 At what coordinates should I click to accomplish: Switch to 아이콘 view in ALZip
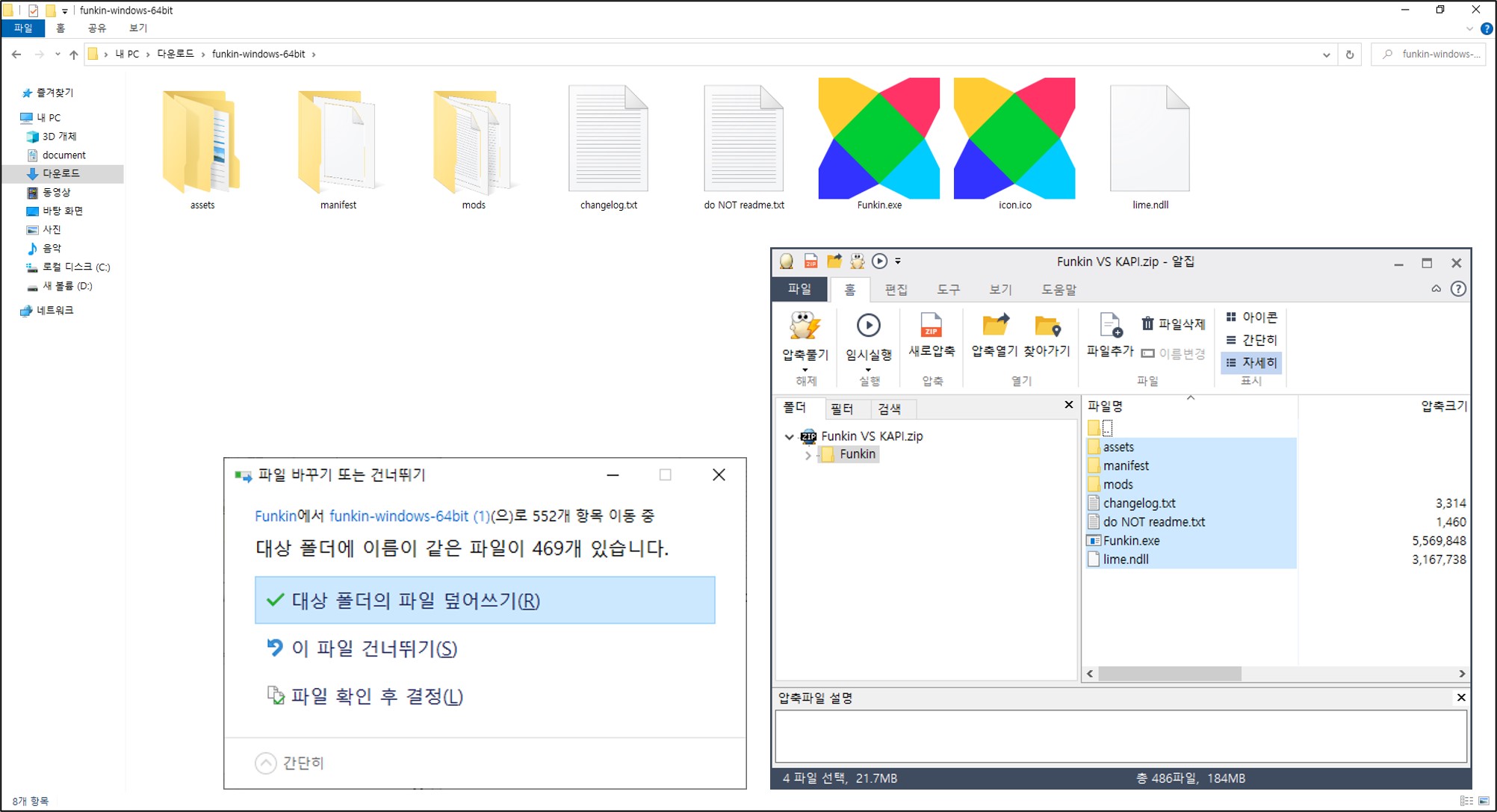(x=1252, y=317)
